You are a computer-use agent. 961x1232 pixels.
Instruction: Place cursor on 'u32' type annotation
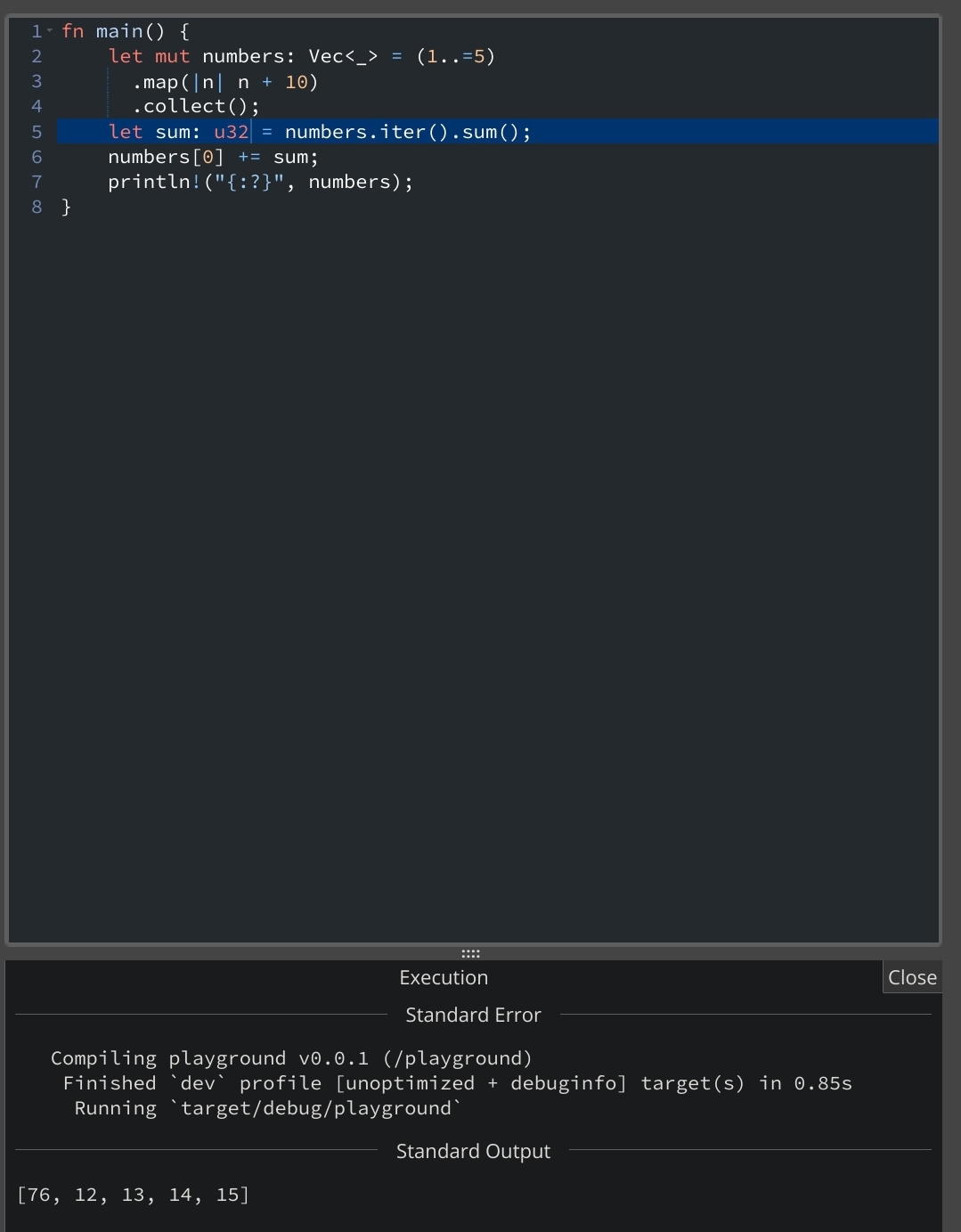click(232, 132)
